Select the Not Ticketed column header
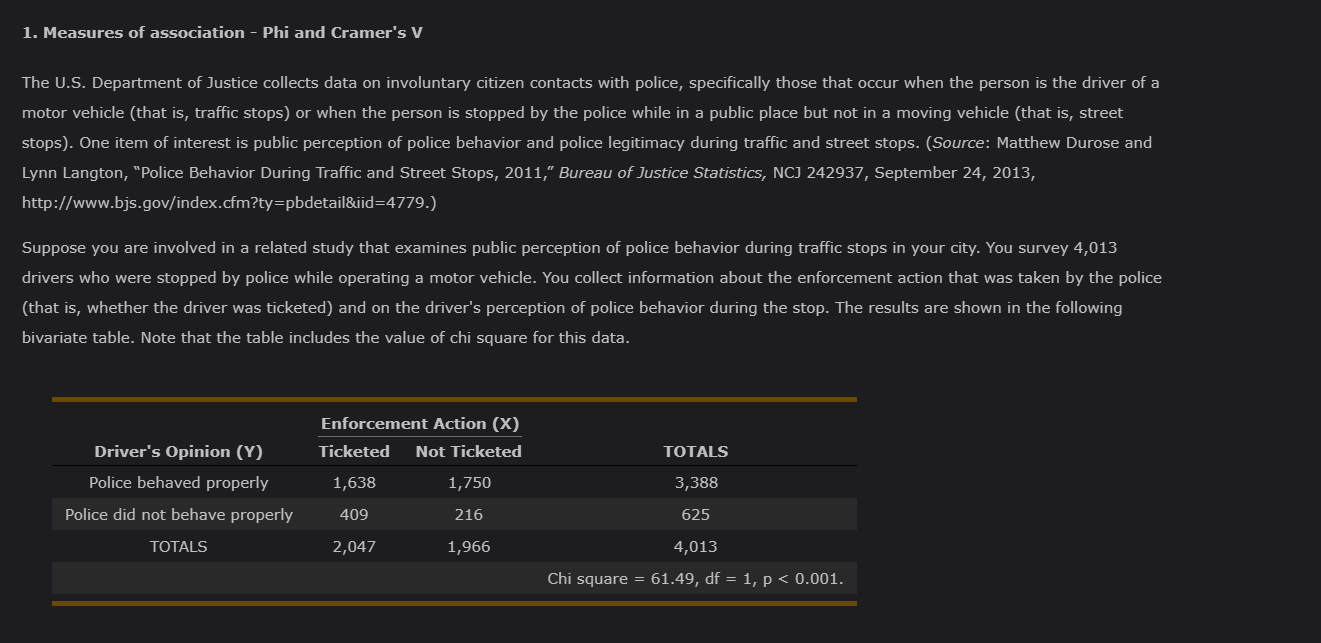 click(x=469, y=452)
